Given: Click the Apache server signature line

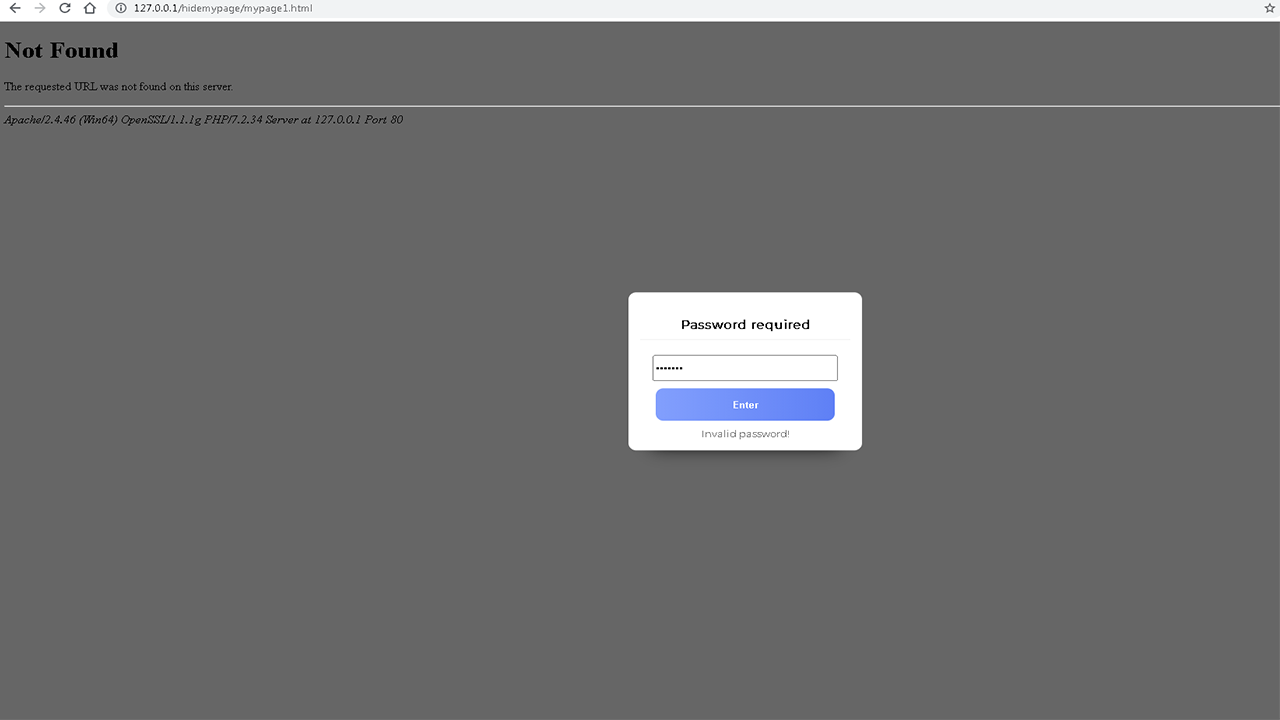Looking at the screenshot, I should 204,120.
